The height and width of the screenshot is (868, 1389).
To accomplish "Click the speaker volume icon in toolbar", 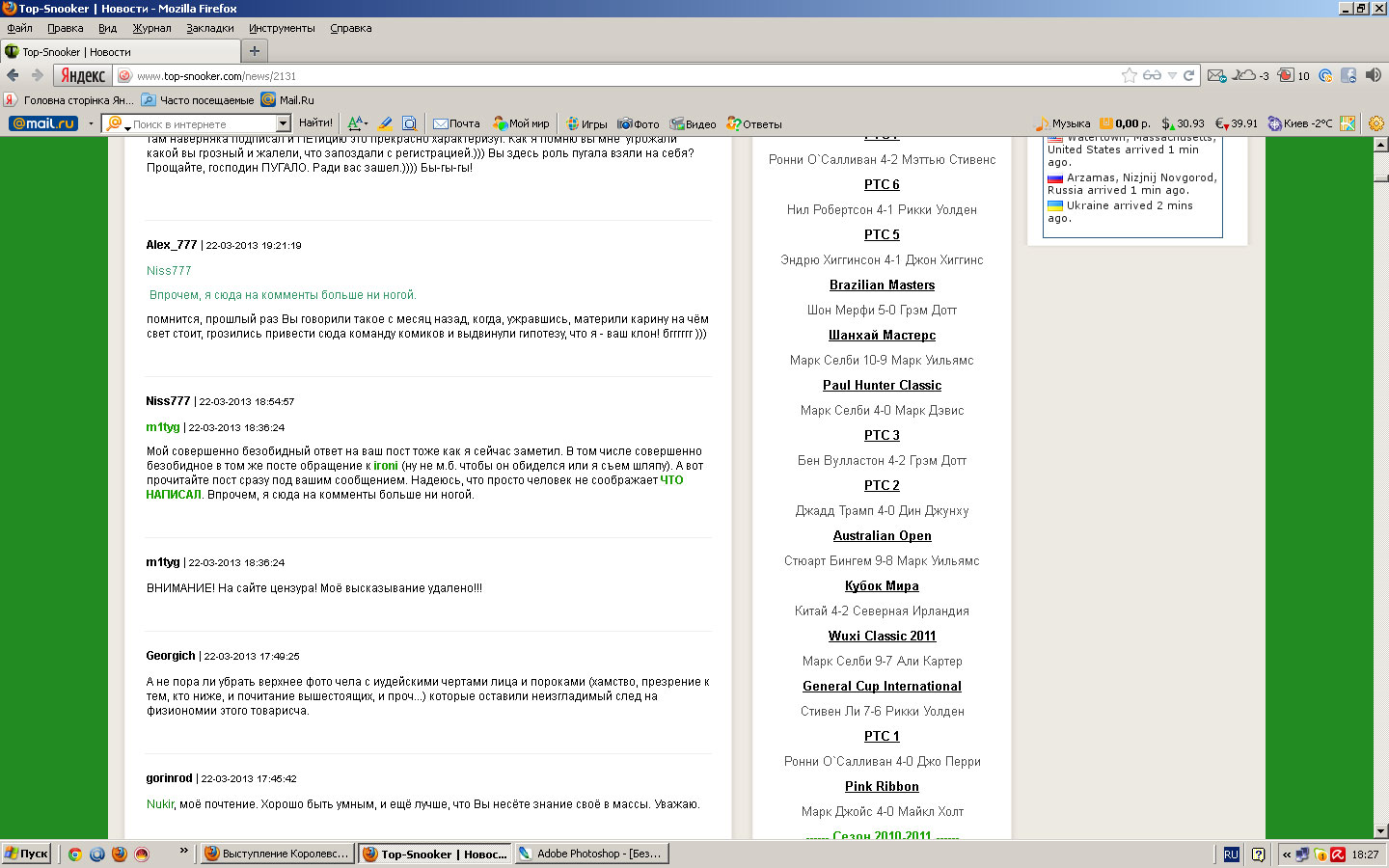I will click(1374, 75).
